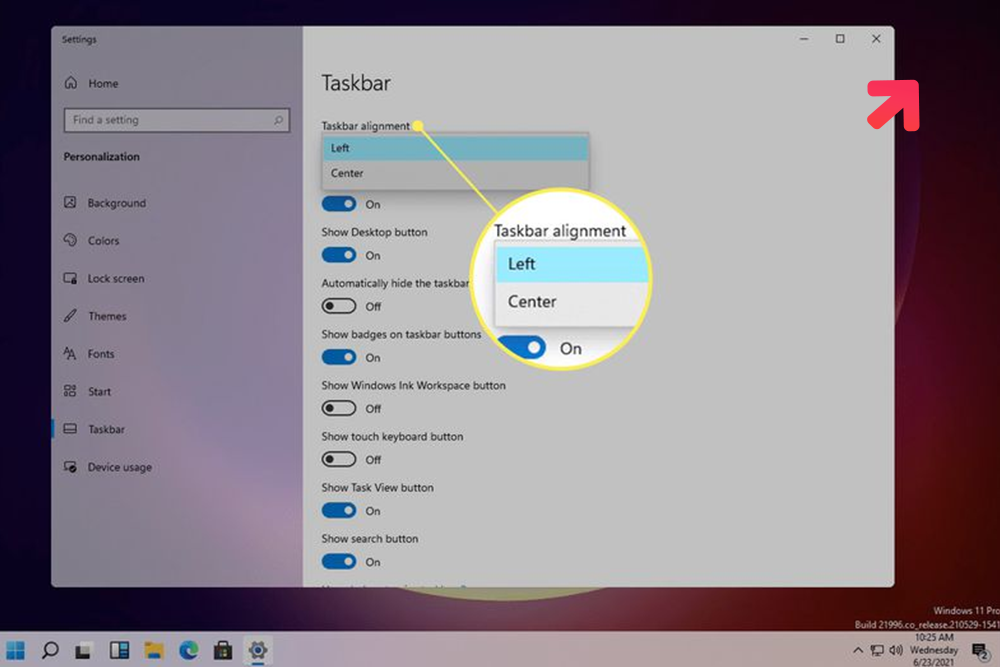Click the Taskbar page title
Viewport: 1000px width, 667px height.
pos(356,83)
